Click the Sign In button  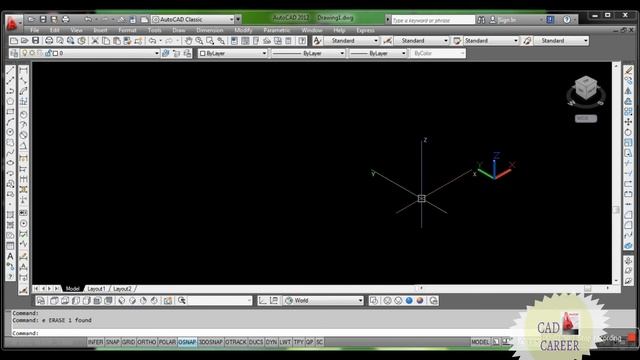(x=503, y=20)
